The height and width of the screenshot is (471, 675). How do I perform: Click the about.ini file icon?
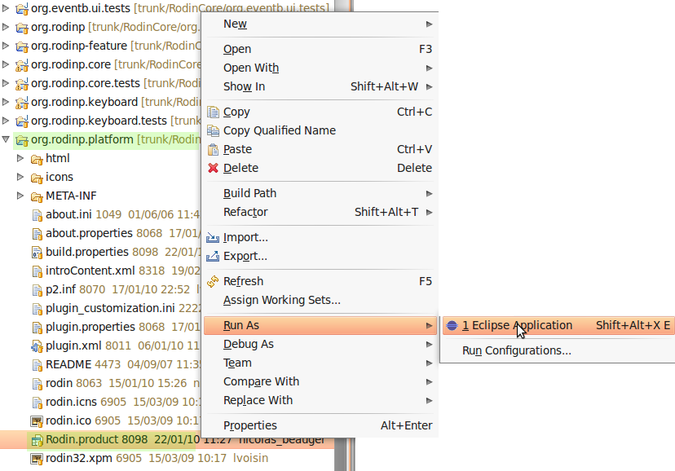click(37, 215)
